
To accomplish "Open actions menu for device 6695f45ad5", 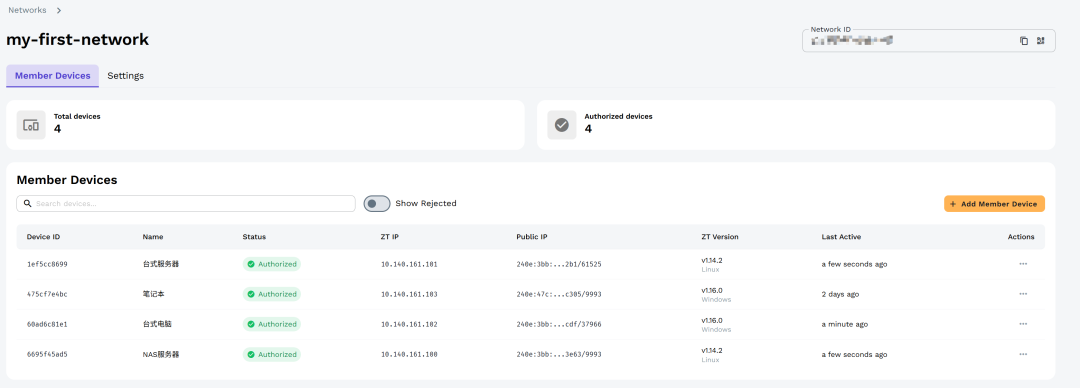I will pos(1023,354).
